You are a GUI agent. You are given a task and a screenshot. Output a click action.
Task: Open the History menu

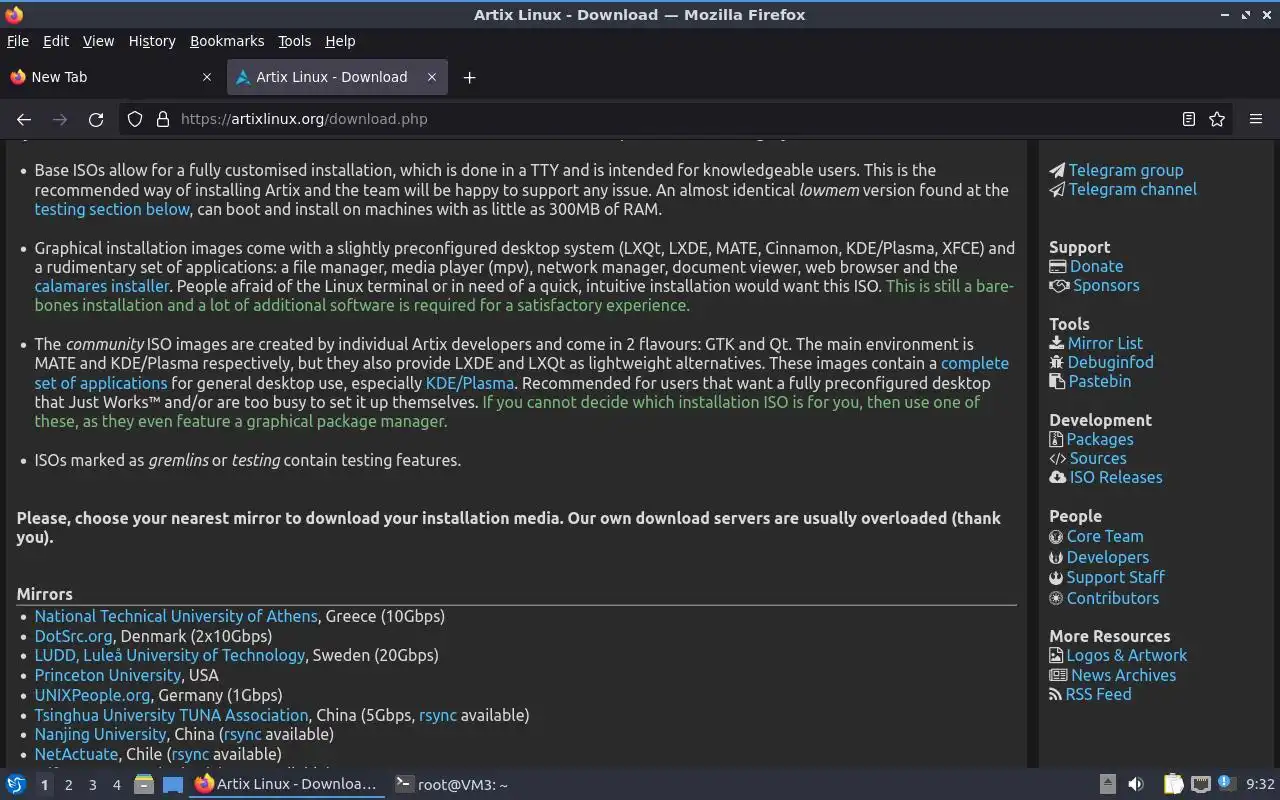tap(152, 41)
